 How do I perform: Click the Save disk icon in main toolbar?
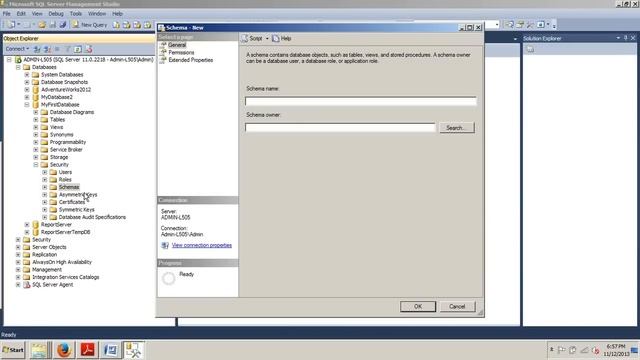[53, 25]
